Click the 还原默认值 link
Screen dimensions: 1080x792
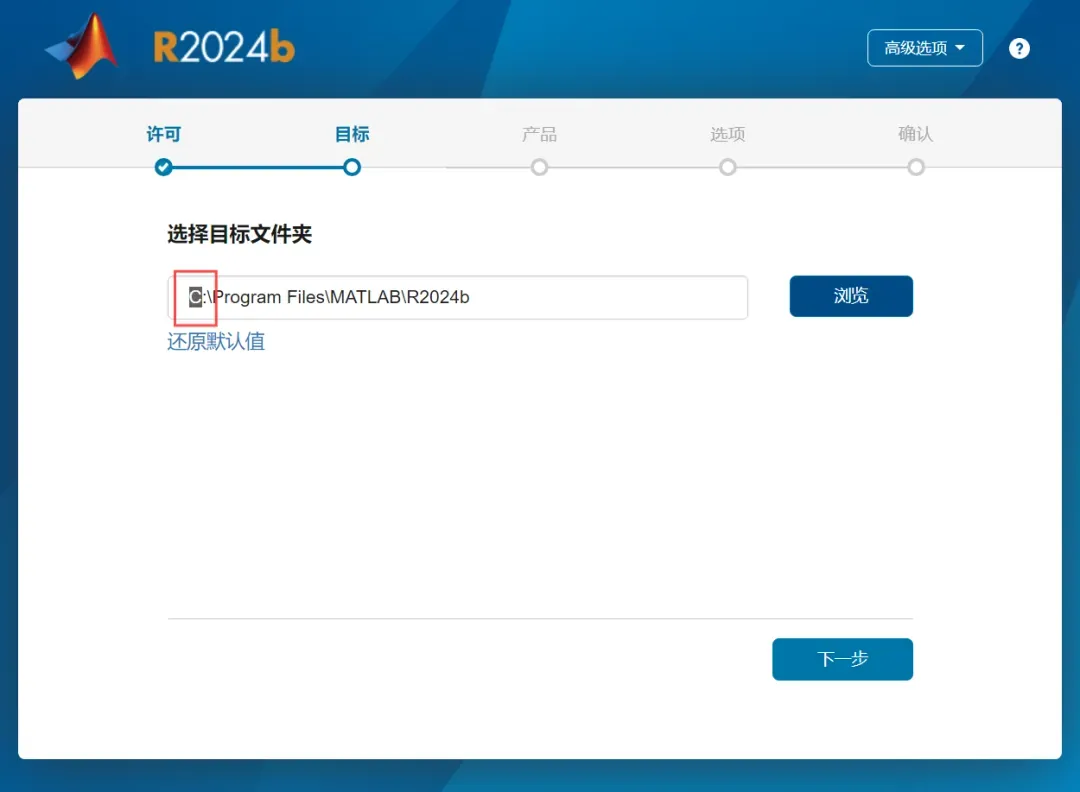tap(216, 342)
